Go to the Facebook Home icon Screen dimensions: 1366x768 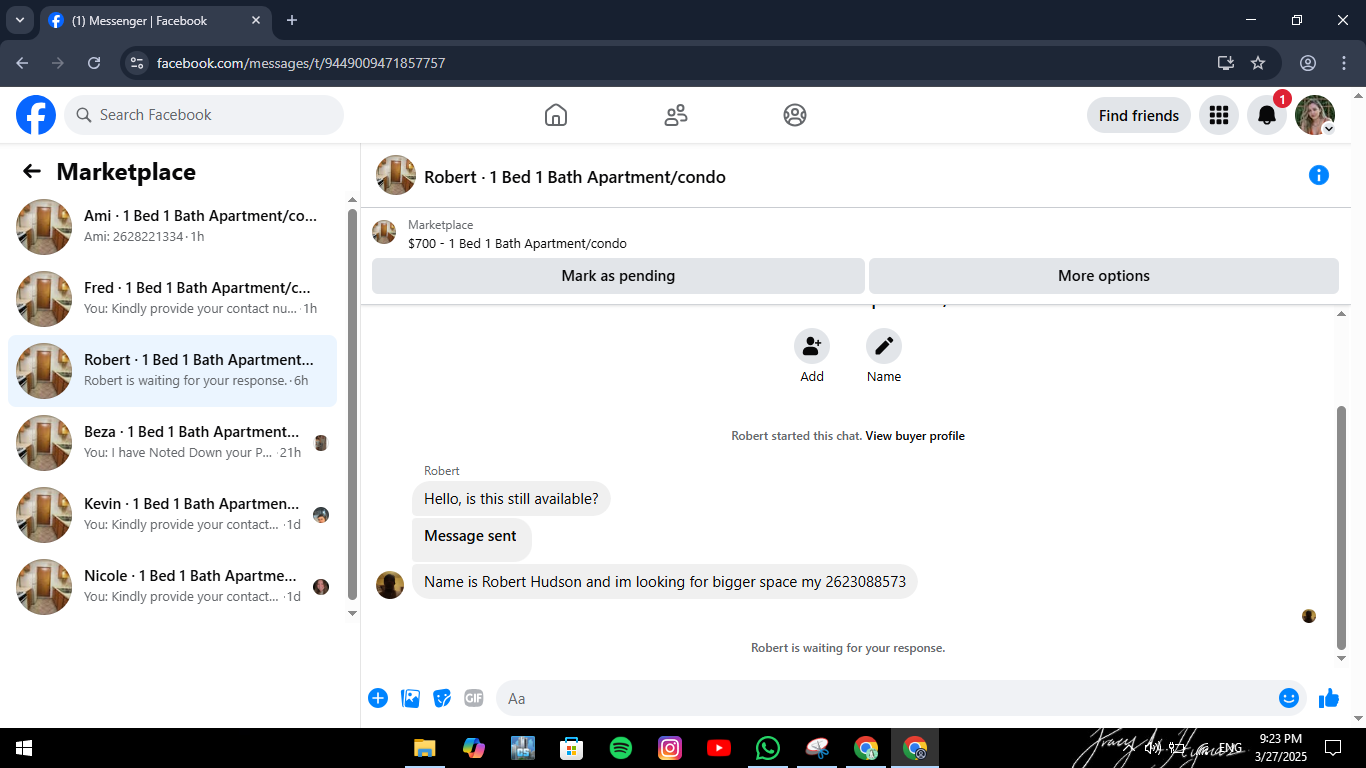pyautogui.click(x=556, y=115)
